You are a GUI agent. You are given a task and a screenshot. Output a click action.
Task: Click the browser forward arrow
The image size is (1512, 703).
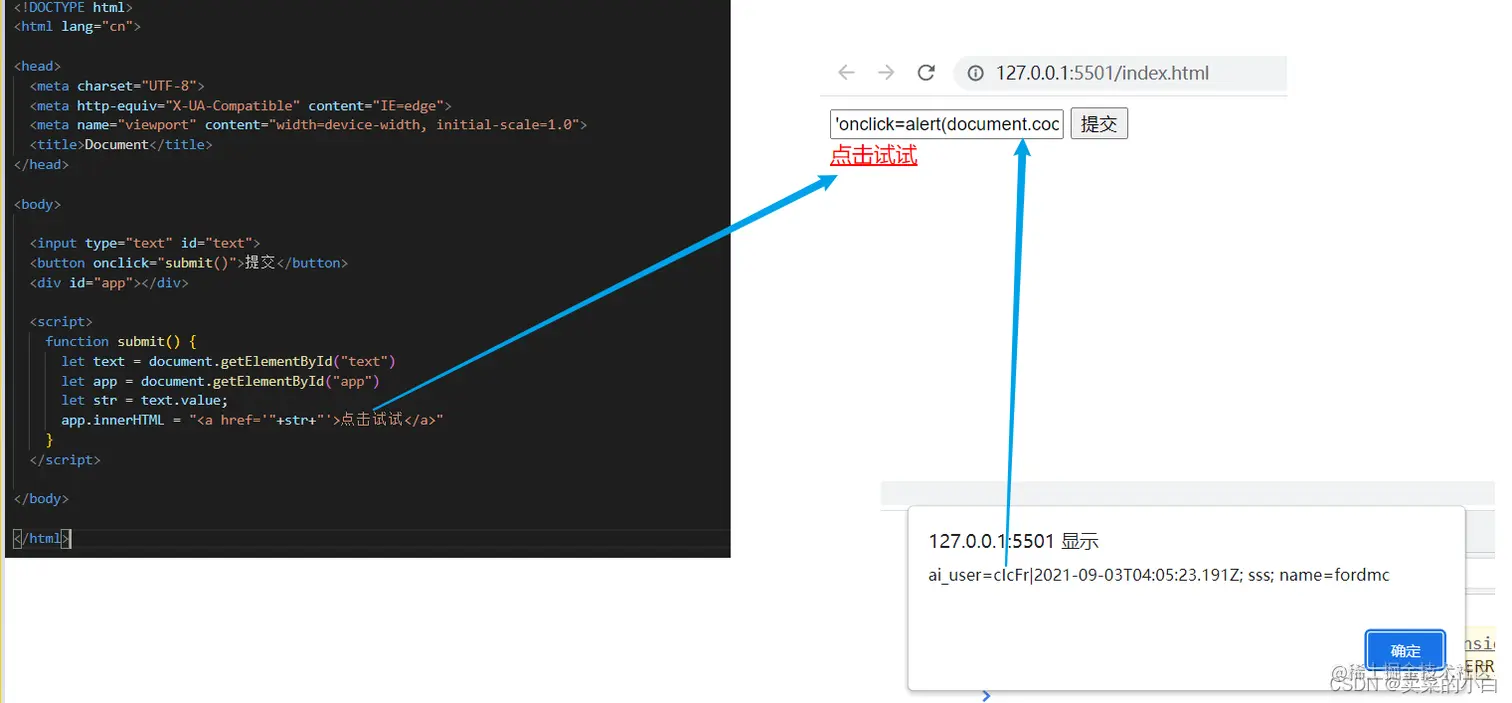(x=886, y=73)
